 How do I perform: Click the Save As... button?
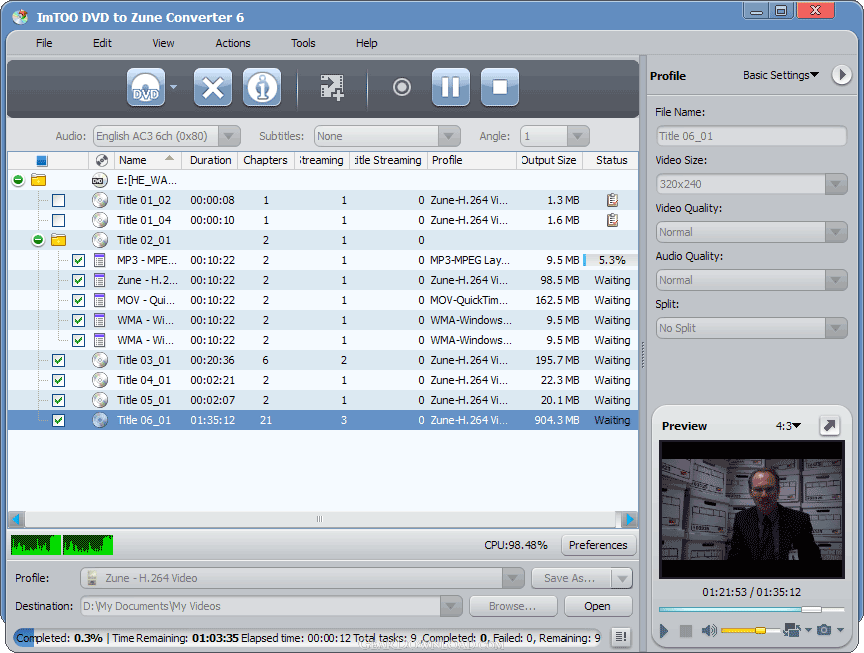pos(570,578)
